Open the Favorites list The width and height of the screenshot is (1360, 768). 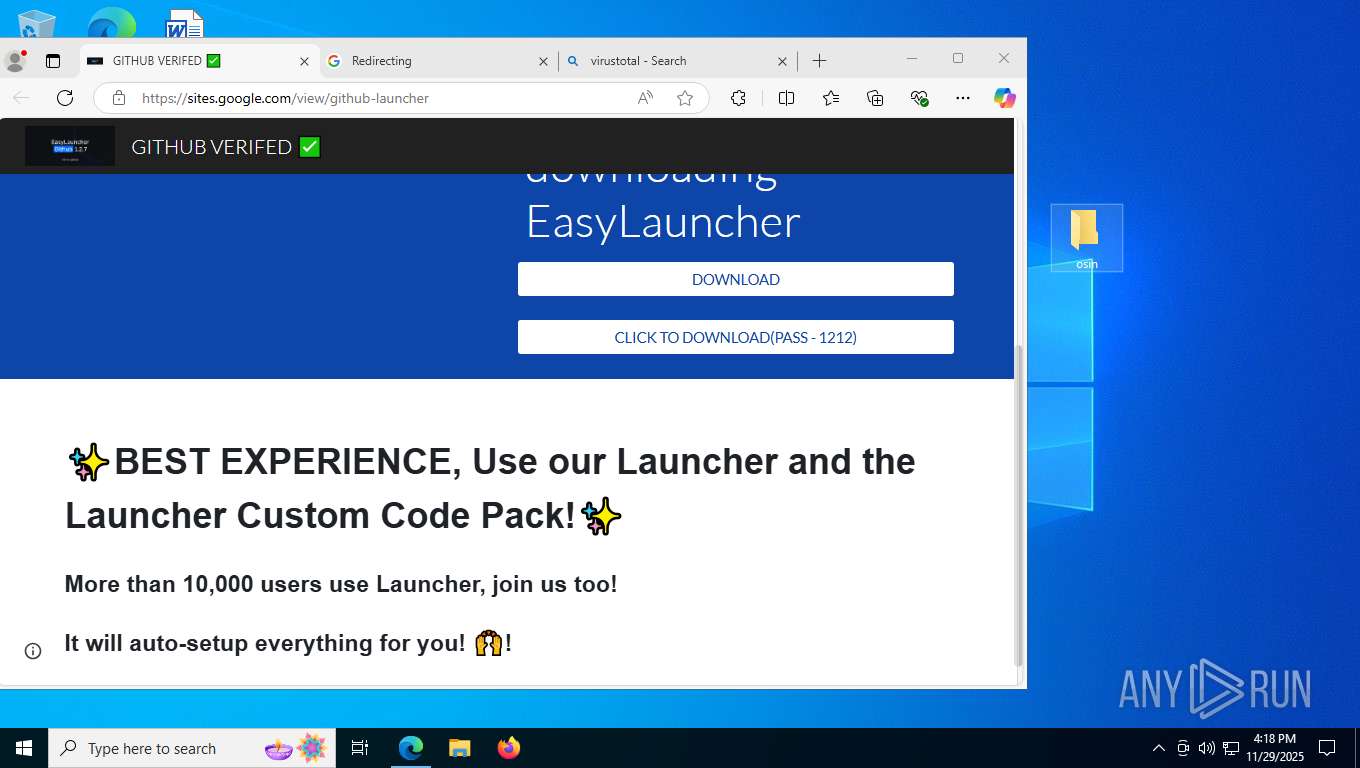point(831,98)
